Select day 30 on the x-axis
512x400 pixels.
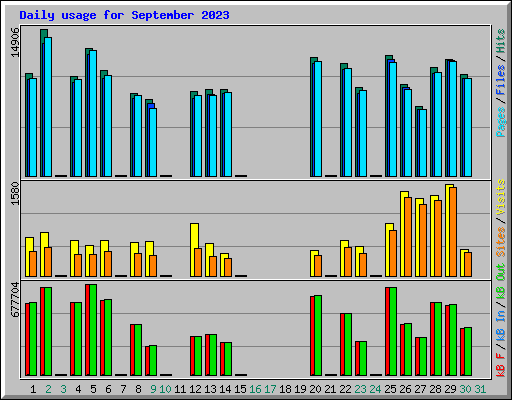coord(465,389)
